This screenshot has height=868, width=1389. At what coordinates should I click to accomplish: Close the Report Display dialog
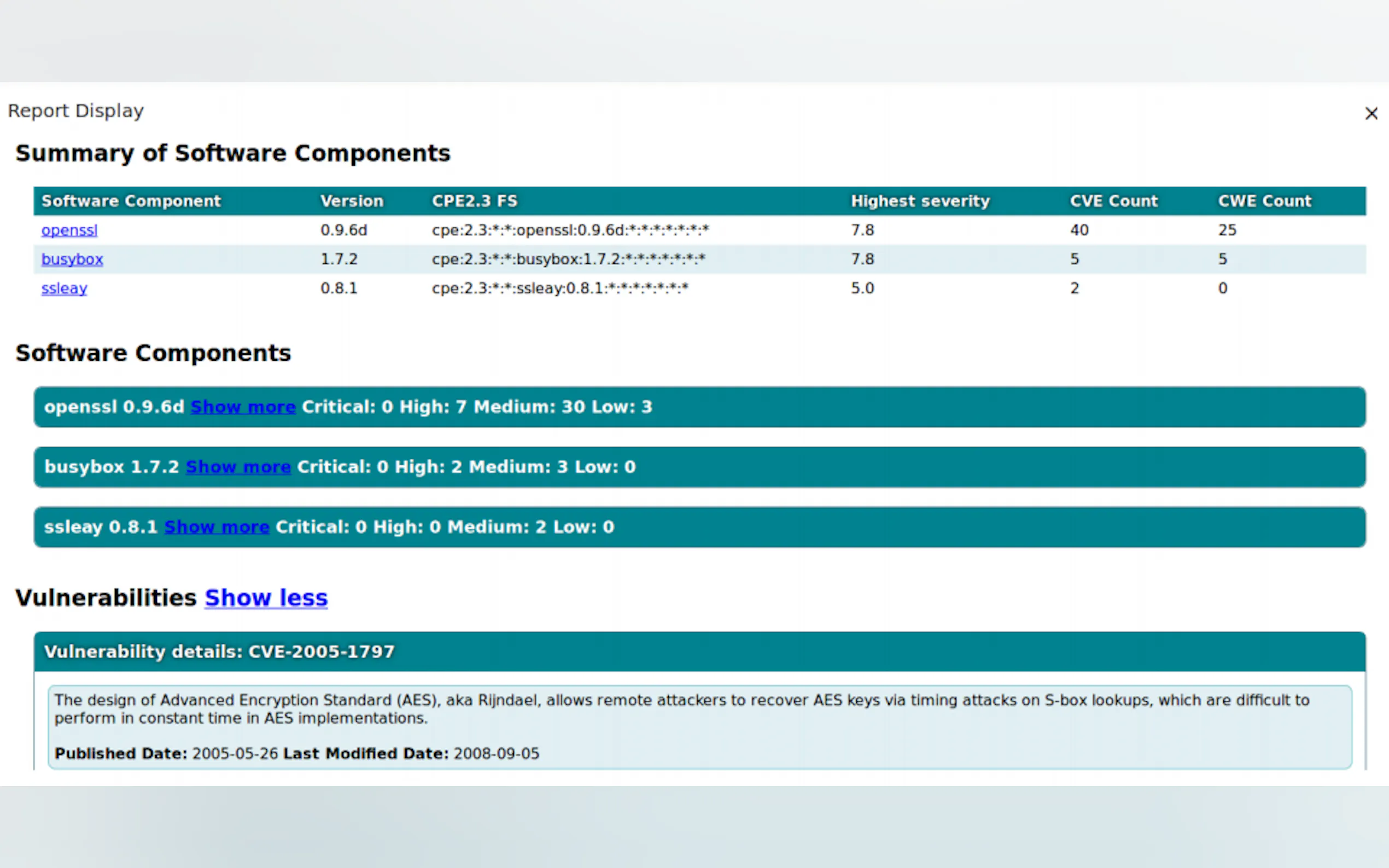[x=1371, y=114]
